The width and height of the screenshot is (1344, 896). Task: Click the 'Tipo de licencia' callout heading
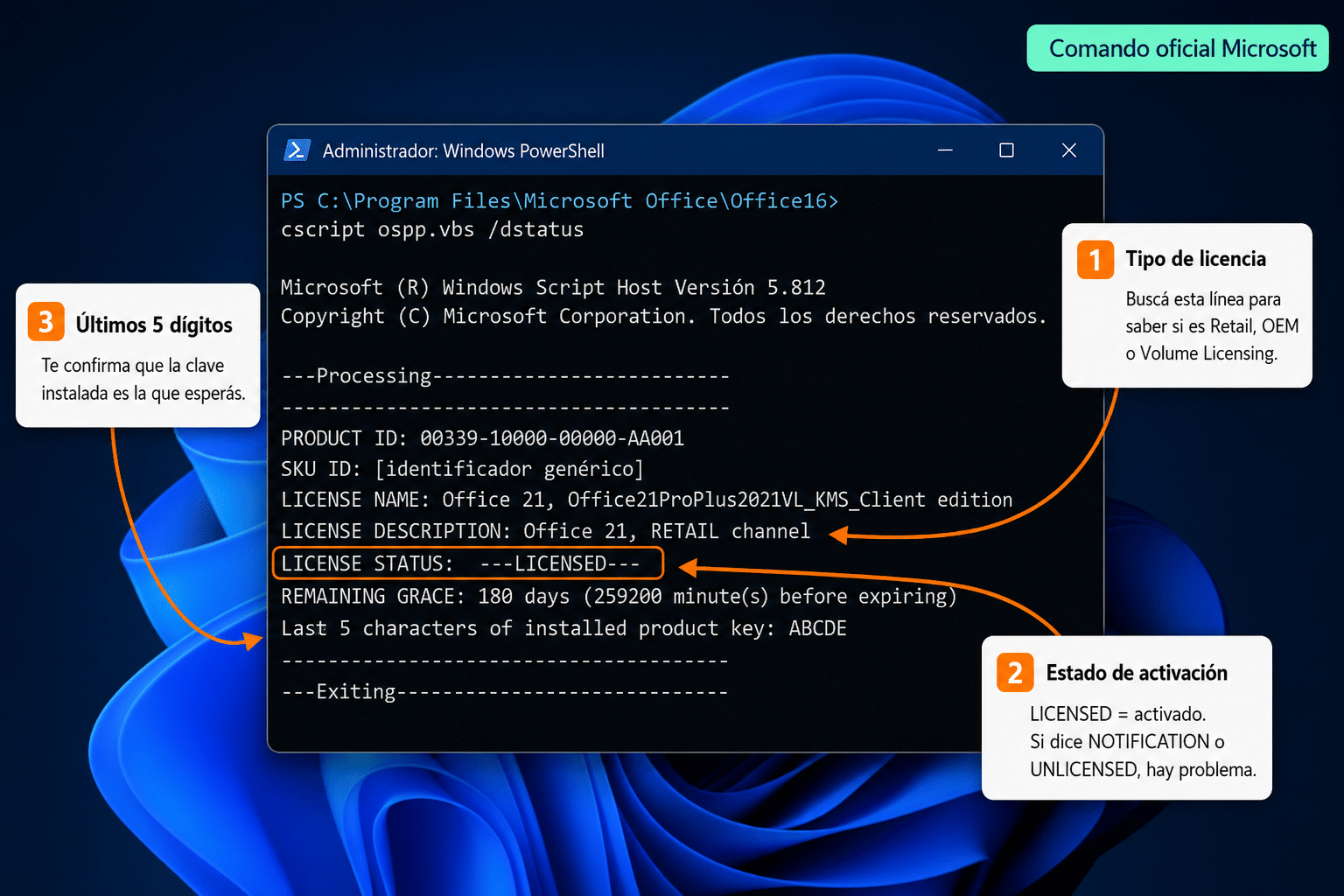pos(1195,259)
